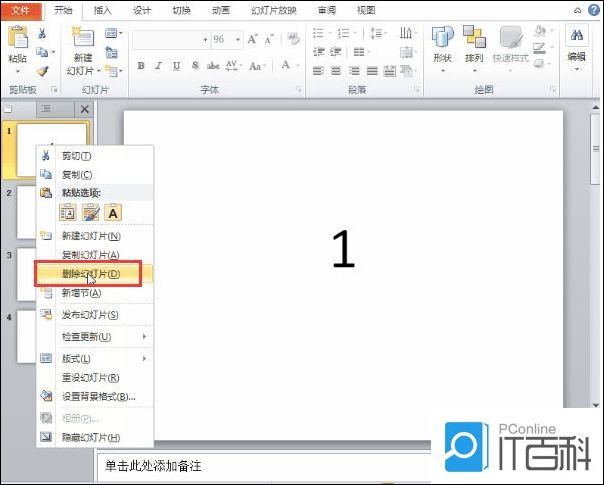
Task: Open the slide Layout icon in the ribbon
Action: tap(111, 34)
